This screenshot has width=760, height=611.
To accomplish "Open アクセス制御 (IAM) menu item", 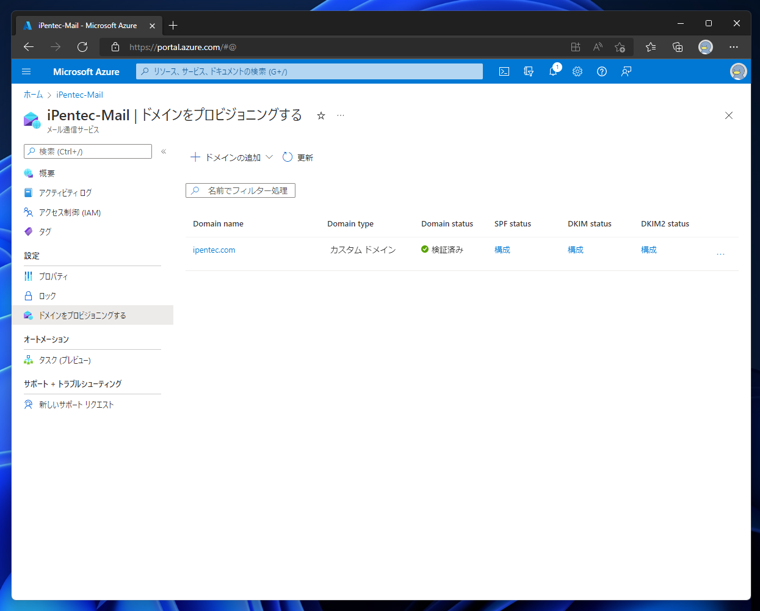I will (x=70, y=213).
